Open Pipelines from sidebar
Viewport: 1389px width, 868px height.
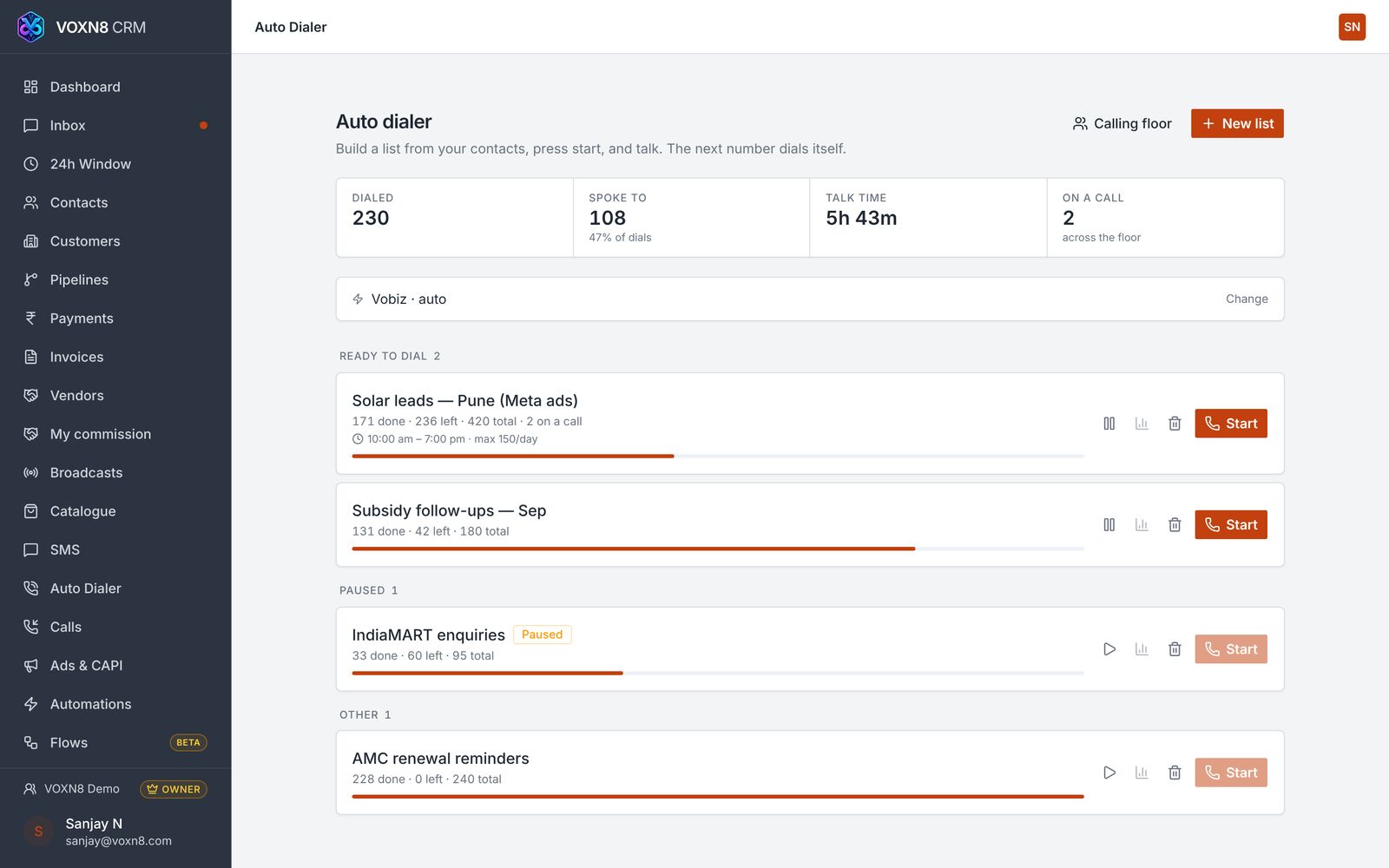[115, 279]
